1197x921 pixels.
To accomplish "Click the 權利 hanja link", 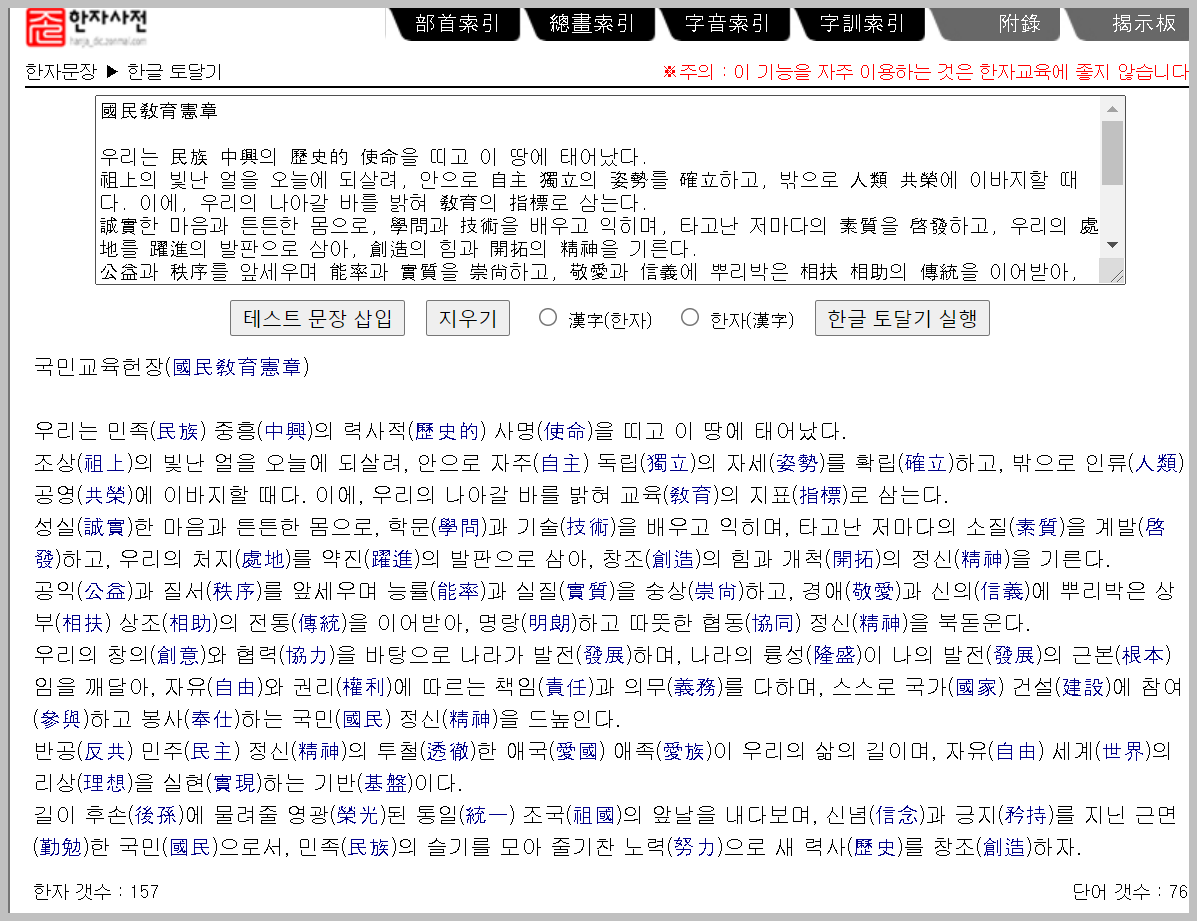I will tap(363, 688).
